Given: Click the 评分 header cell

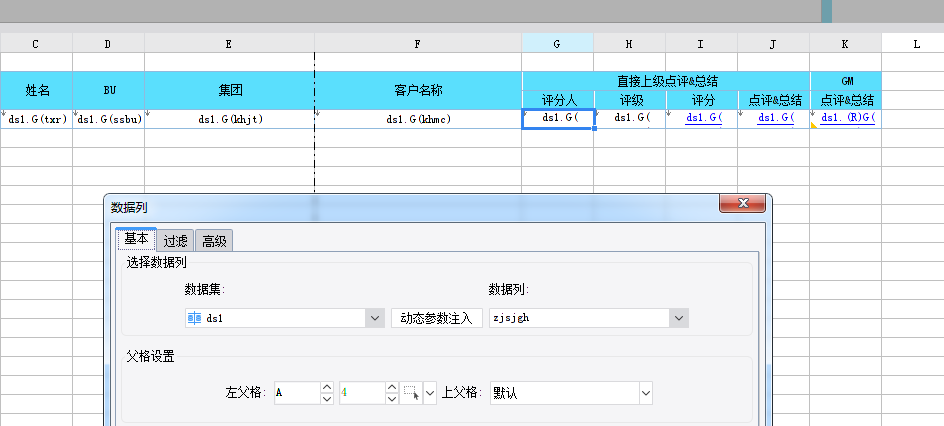Looking at the screenshot, I should pos(701,100).
